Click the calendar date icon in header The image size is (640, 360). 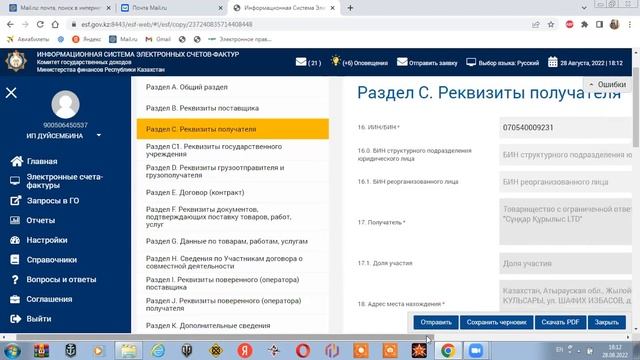(553, 62)
